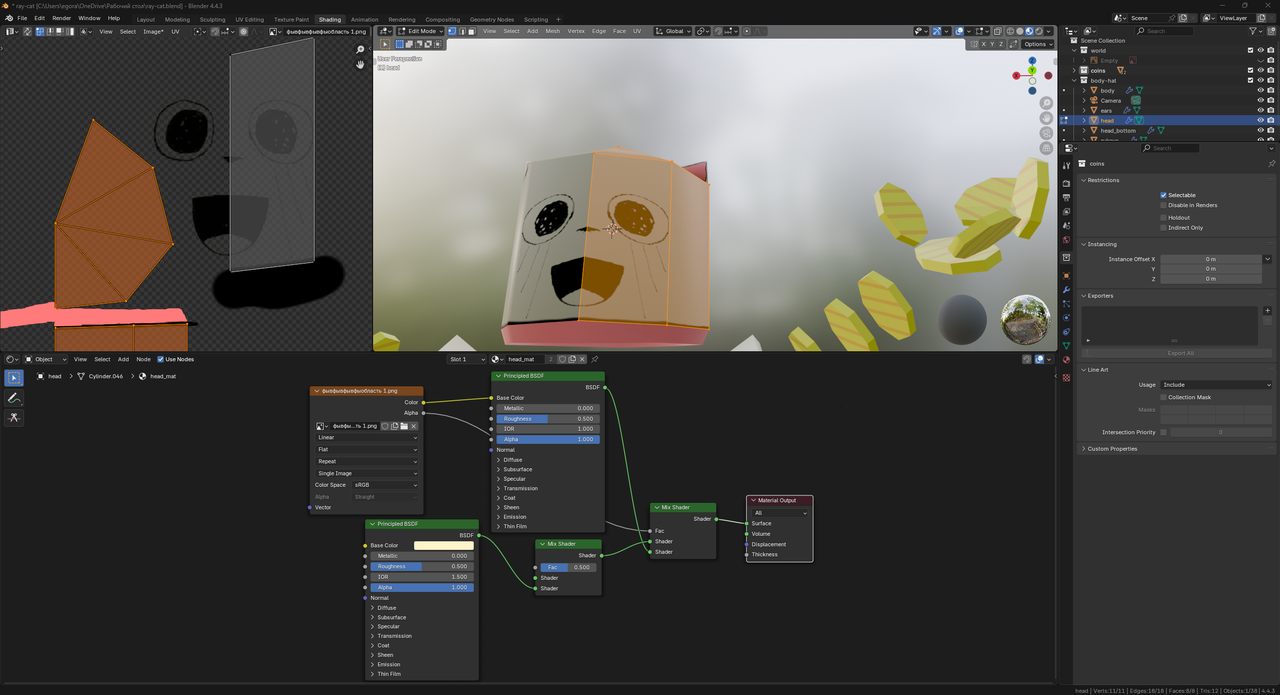Select the Select Box tool in node editor
The width and height of the screenshot is (1280, 695).
[14, 378]
